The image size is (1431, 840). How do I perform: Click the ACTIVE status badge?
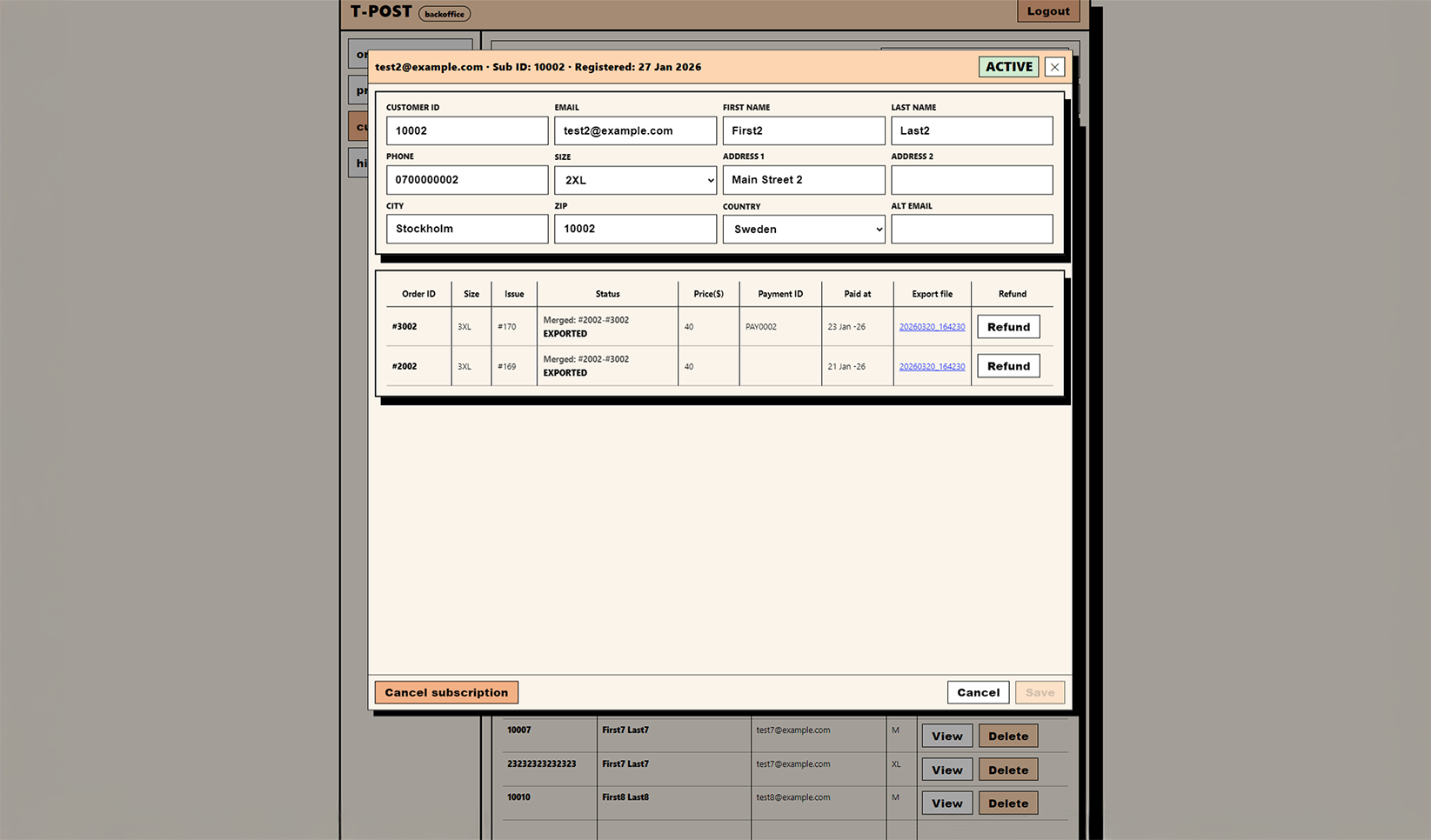[x=1007, y=66]
